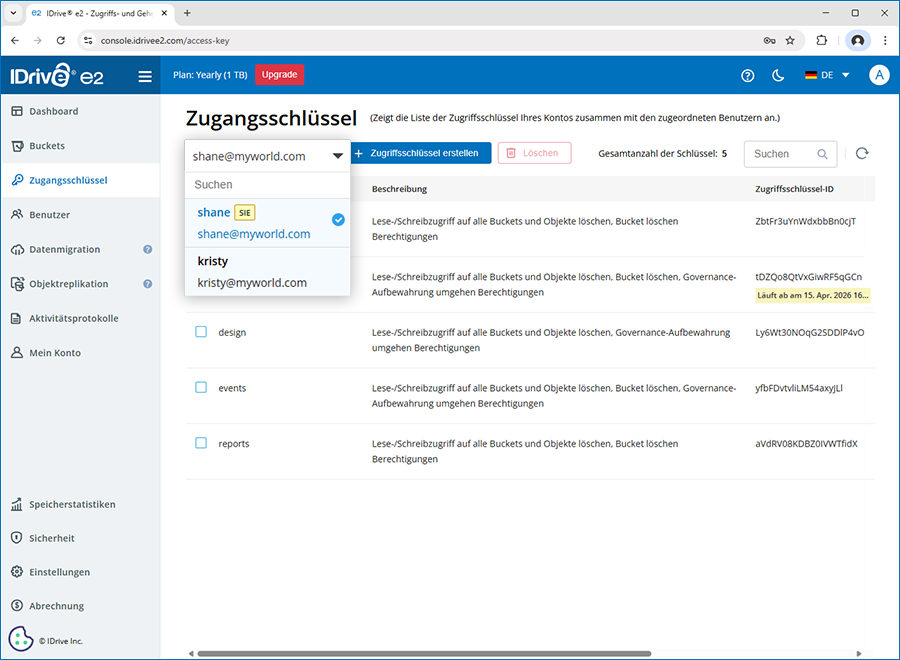
Task: Open Chrome profile icon
Action: coord(858,40)
